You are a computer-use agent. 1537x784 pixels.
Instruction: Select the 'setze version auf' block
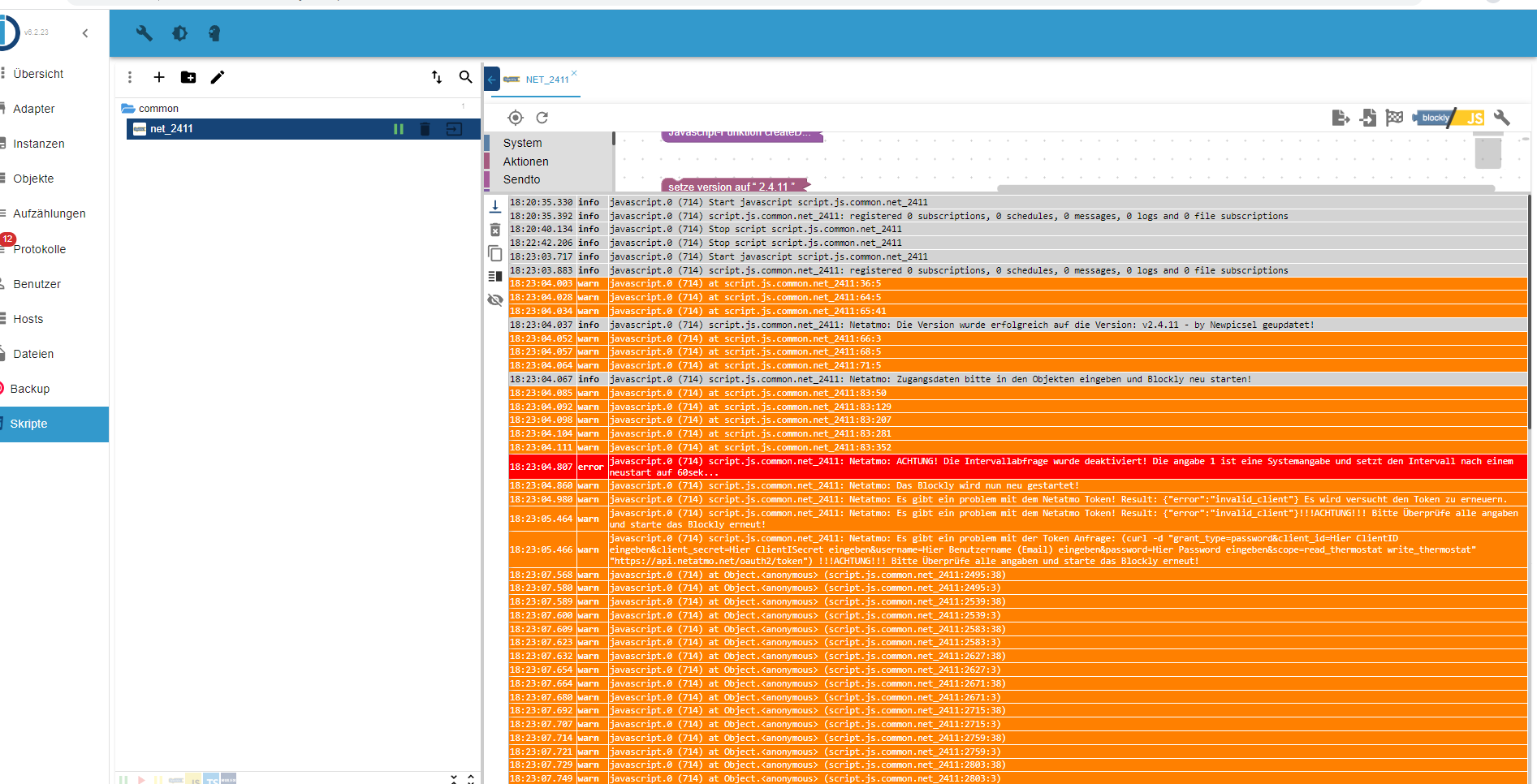pos(734,186)
